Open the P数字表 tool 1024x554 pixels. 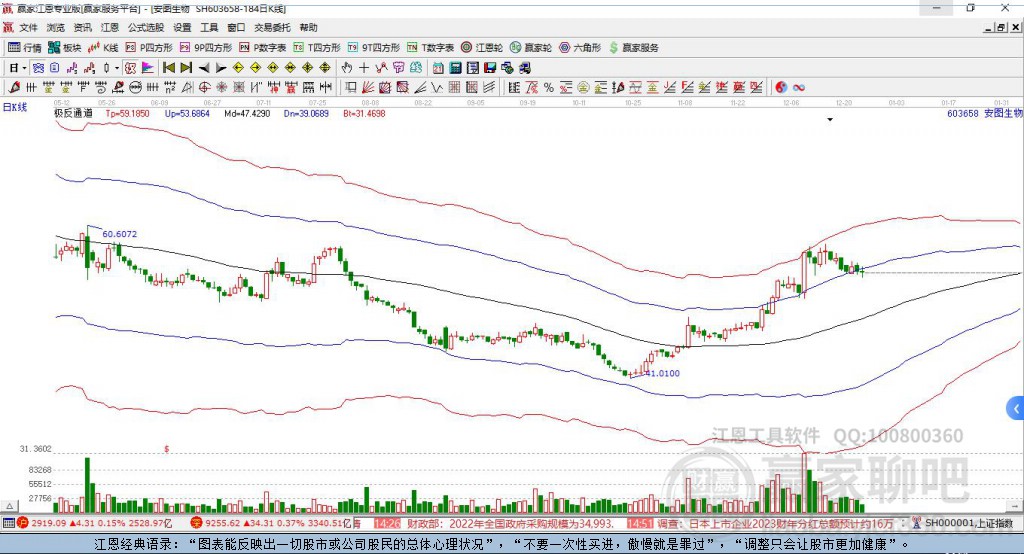coord(263,48)
